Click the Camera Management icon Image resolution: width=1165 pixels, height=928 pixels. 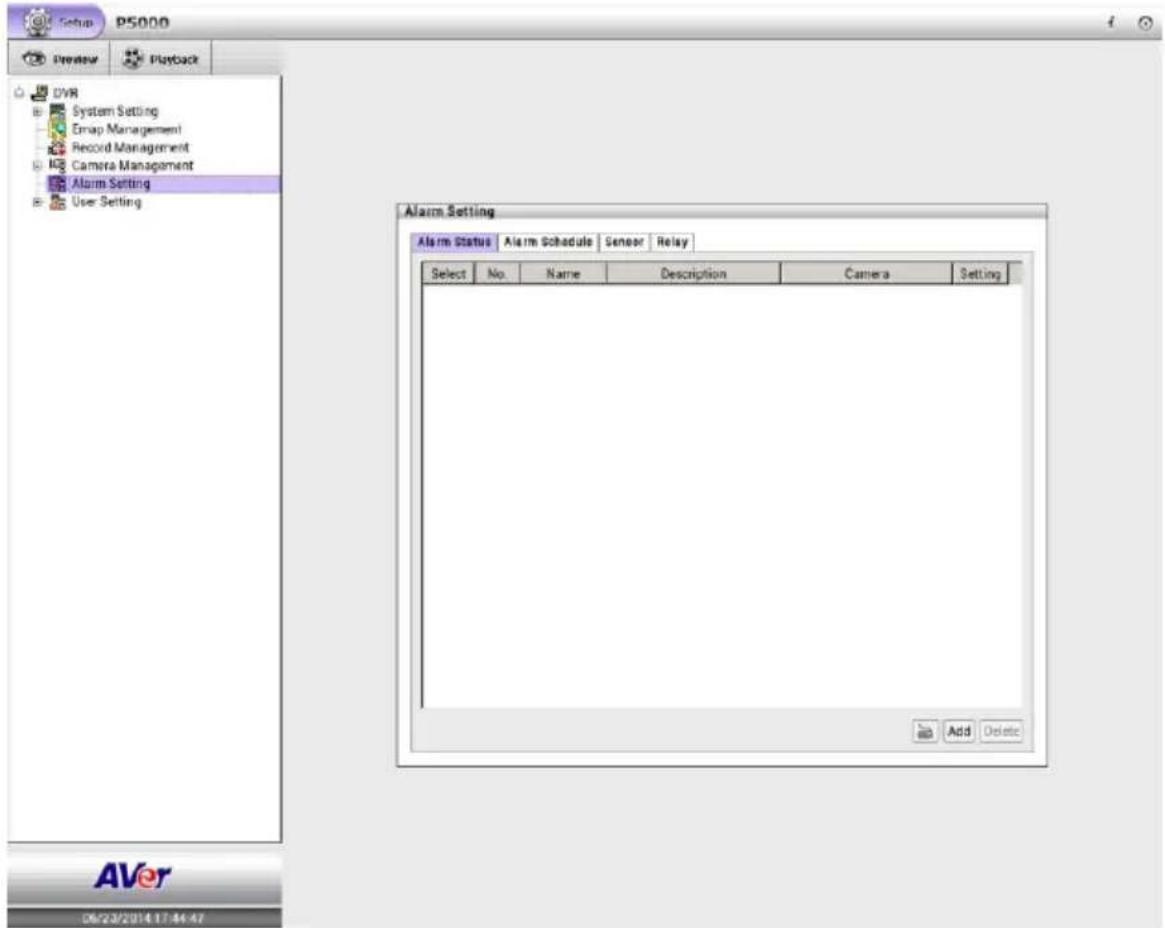(57, 166)
